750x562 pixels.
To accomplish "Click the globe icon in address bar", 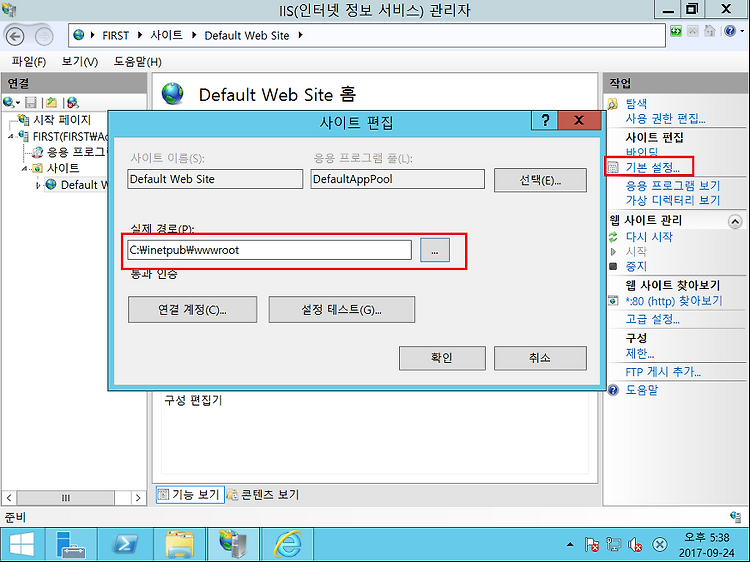I will [x=78, y=35].
